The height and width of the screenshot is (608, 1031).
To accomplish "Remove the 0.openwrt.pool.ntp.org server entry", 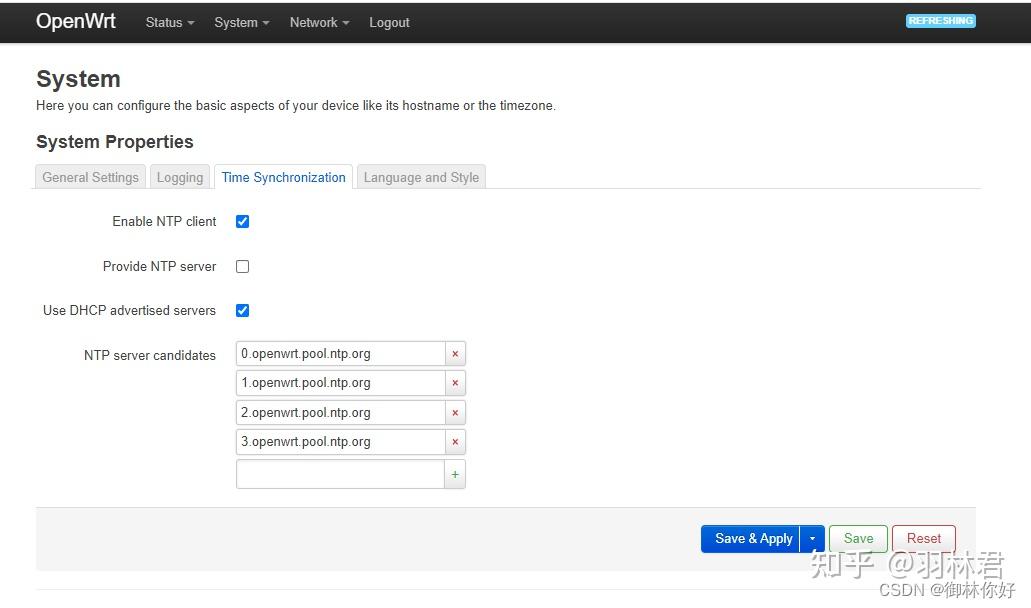I will coord(455,354).
